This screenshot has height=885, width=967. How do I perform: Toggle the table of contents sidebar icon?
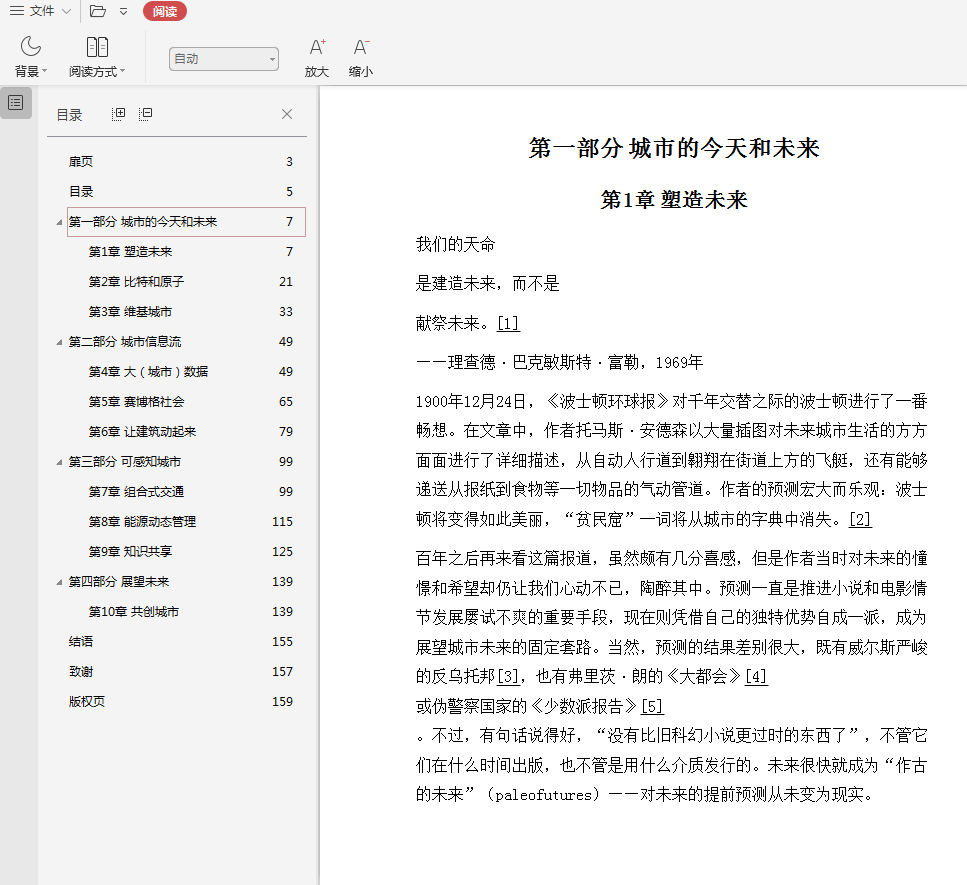16,103
